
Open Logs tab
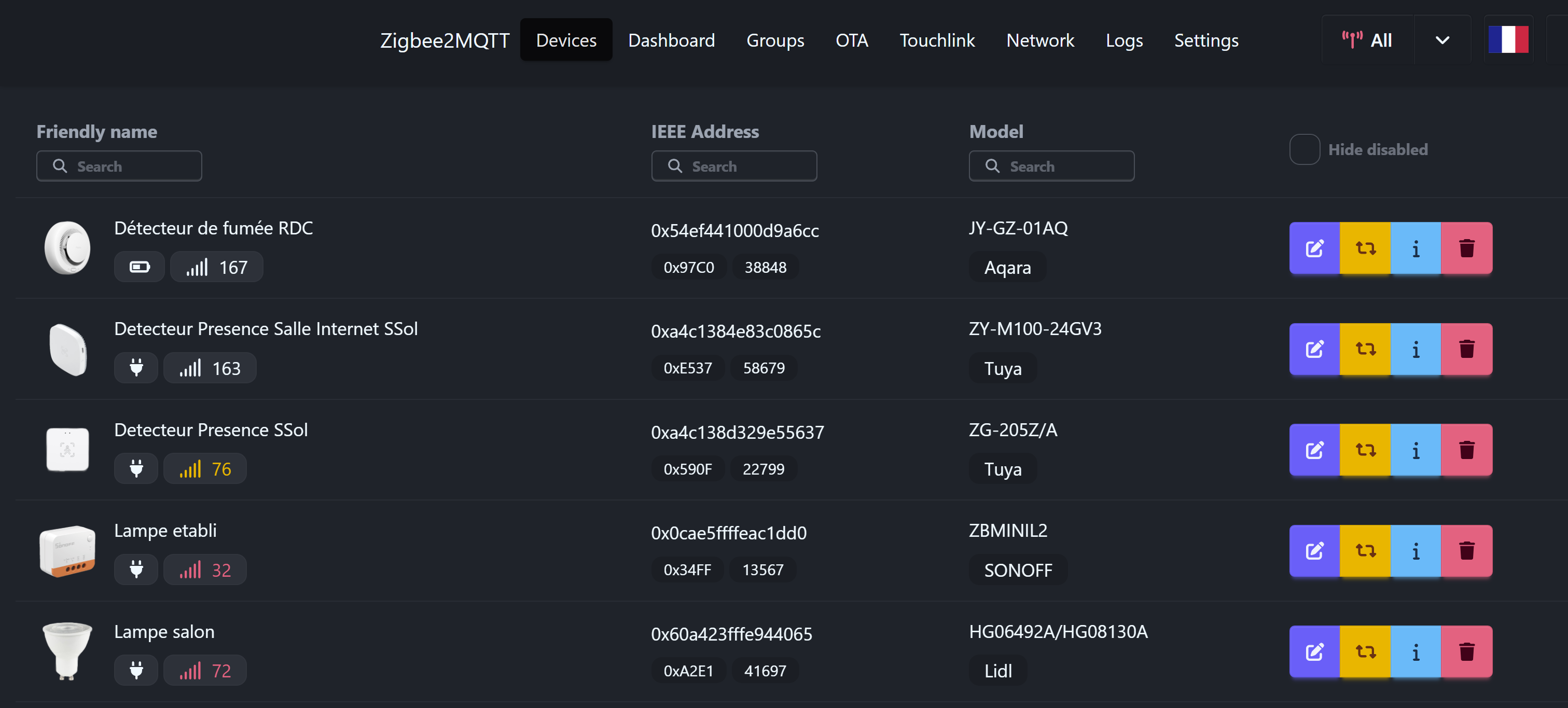pos(1123,40)
